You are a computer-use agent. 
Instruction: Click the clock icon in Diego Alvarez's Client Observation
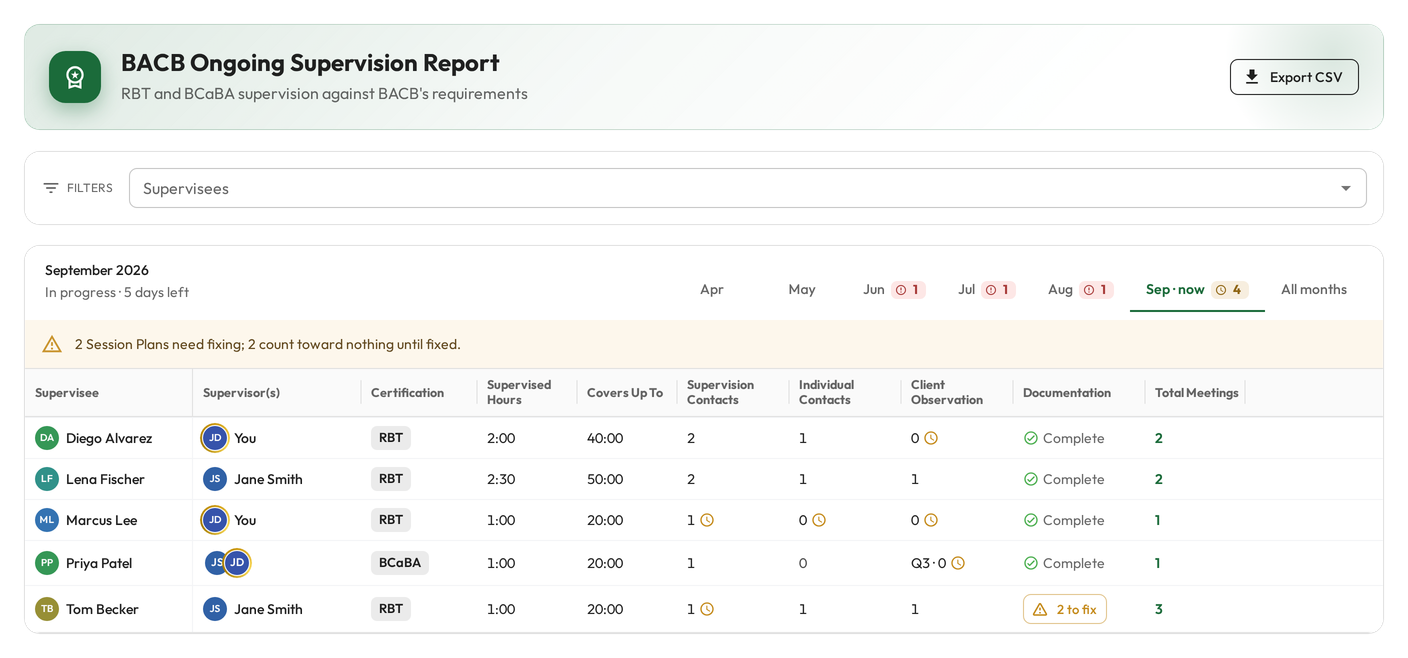click(x=931, y=438)
